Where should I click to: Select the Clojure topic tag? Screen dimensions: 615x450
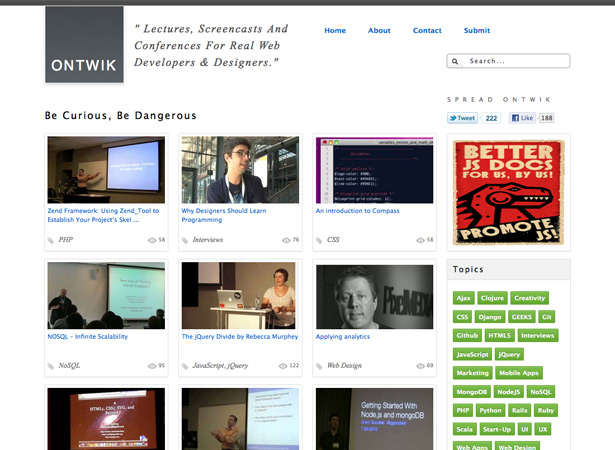pyautogui.click(x=492, y=298)
